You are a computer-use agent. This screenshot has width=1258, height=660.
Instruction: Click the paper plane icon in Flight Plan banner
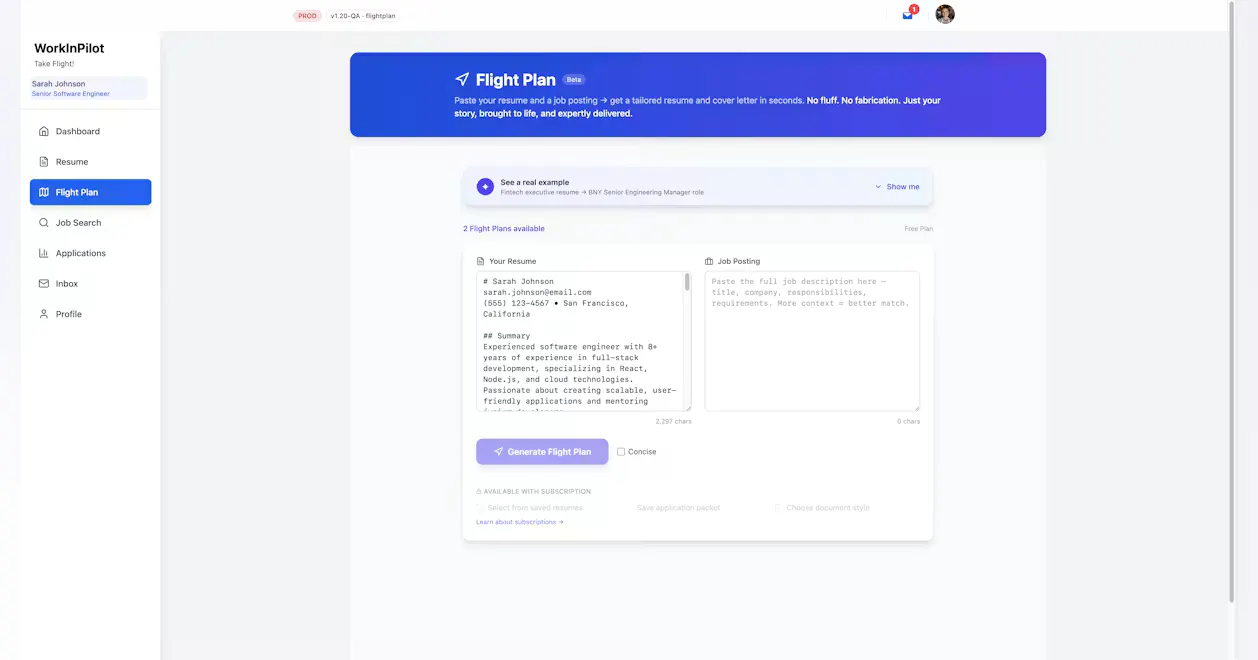pyautogui.click(x=462, y=79)
